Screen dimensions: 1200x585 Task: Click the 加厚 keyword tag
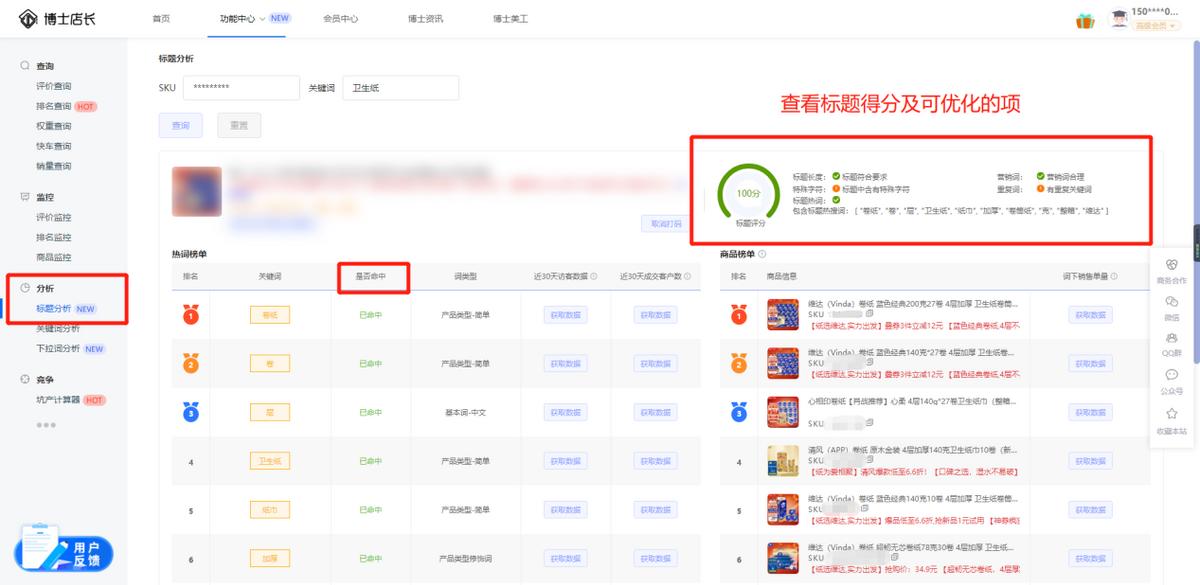pos(270,558)
